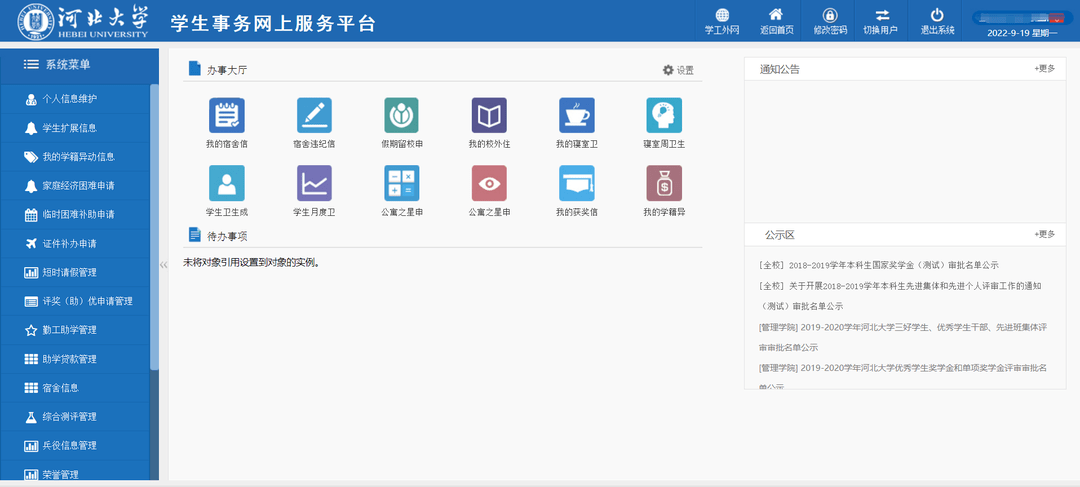Open 公寓之星申 calculator tile
Image resolution: width=1080 pixels, height=487 pixels.
402,183
